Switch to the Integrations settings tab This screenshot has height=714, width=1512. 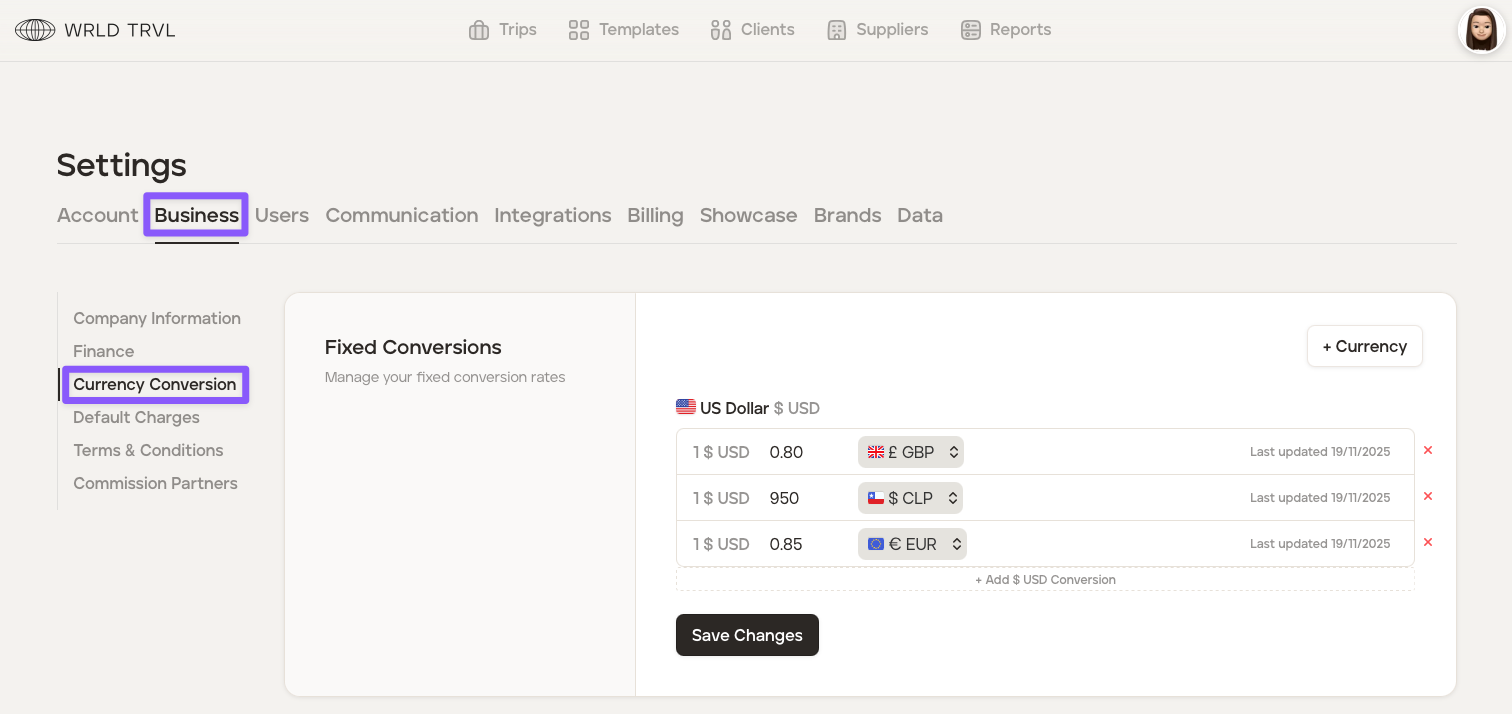552,215
